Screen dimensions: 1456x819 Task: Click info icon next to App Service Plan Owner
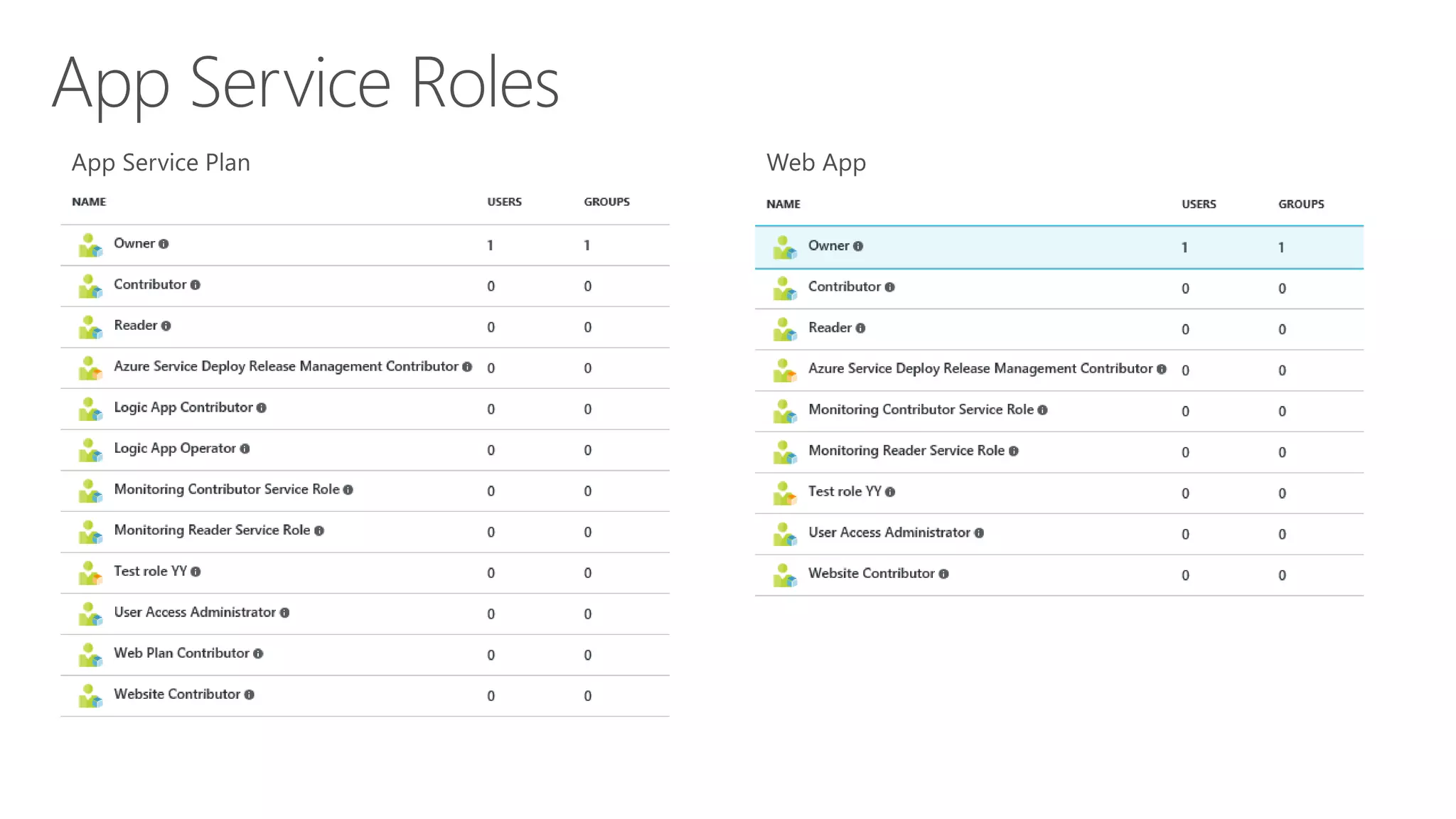tap(164, 245)
